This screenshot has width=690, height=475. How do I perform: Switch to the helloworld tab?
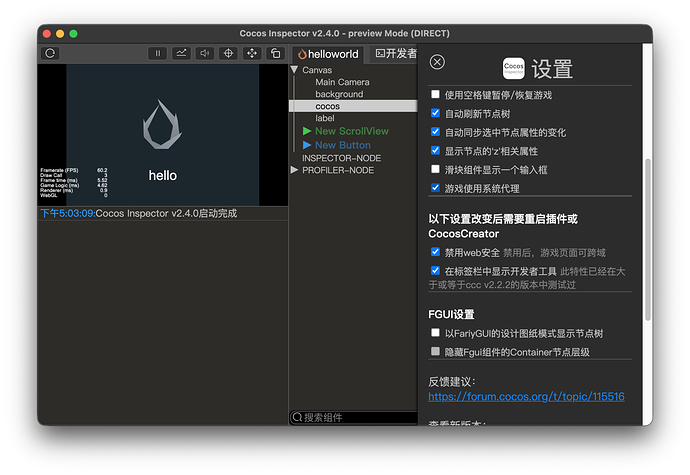tap(328, 54)
